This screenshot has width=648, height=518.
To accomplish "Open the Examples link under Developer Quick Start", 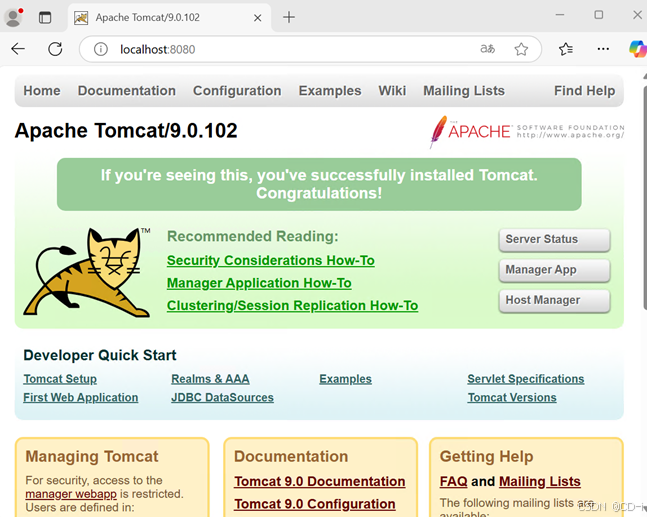I will (x=345, y=379).
